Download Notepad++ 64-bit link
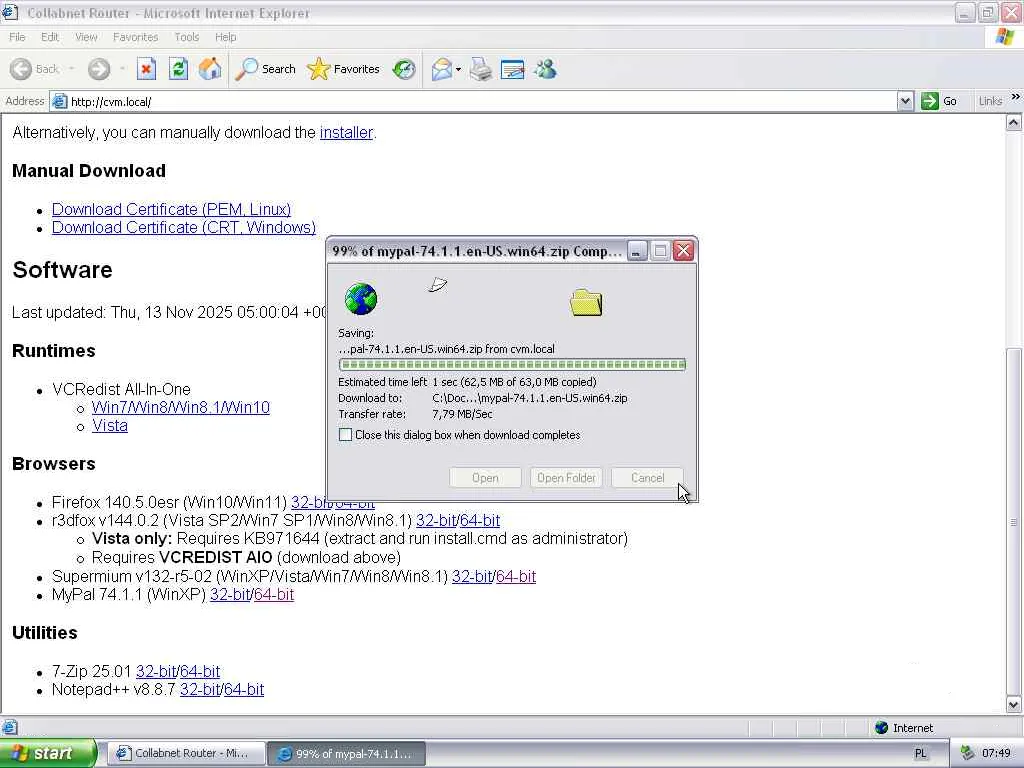Screen dimensions: 1024x768 pos(244,690)
